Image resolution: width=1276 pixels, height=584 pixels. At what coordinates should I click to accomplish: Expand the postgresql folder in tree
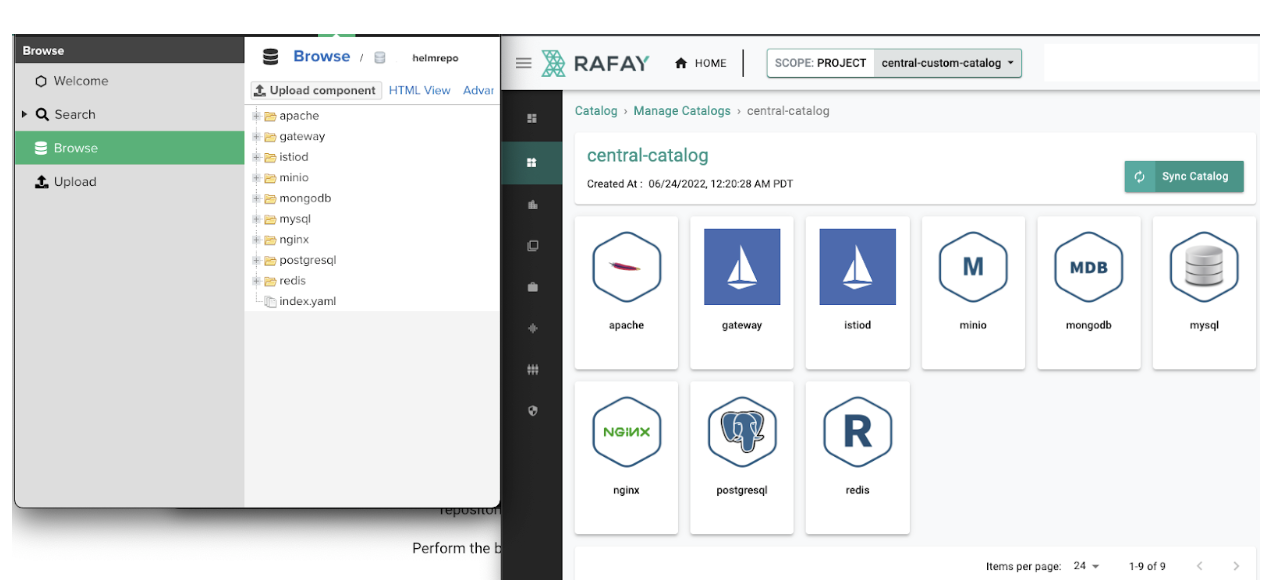pos(256,260)
